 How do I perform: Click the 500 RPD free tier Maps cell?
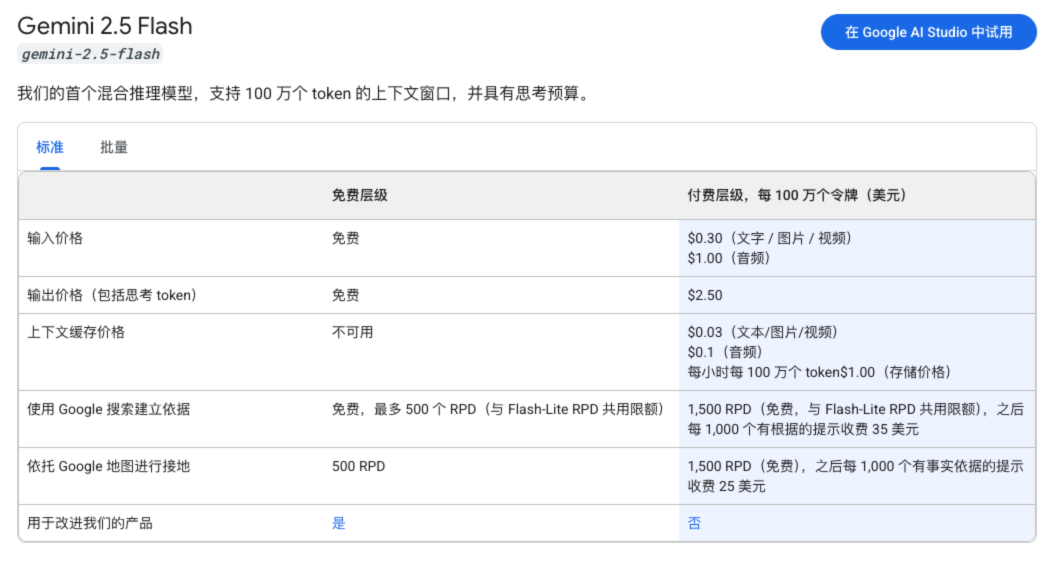point(358,466)
